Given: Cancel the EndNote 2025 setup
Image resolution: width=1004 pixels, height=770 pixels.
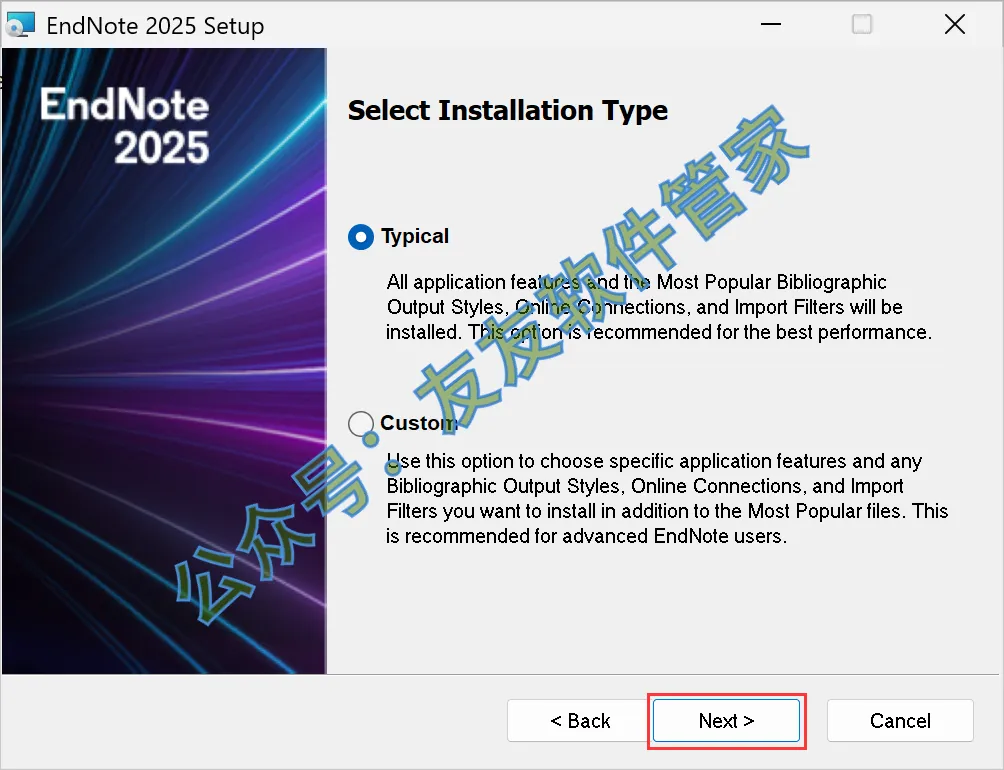Looking at the screenshot, I should 900,721.
